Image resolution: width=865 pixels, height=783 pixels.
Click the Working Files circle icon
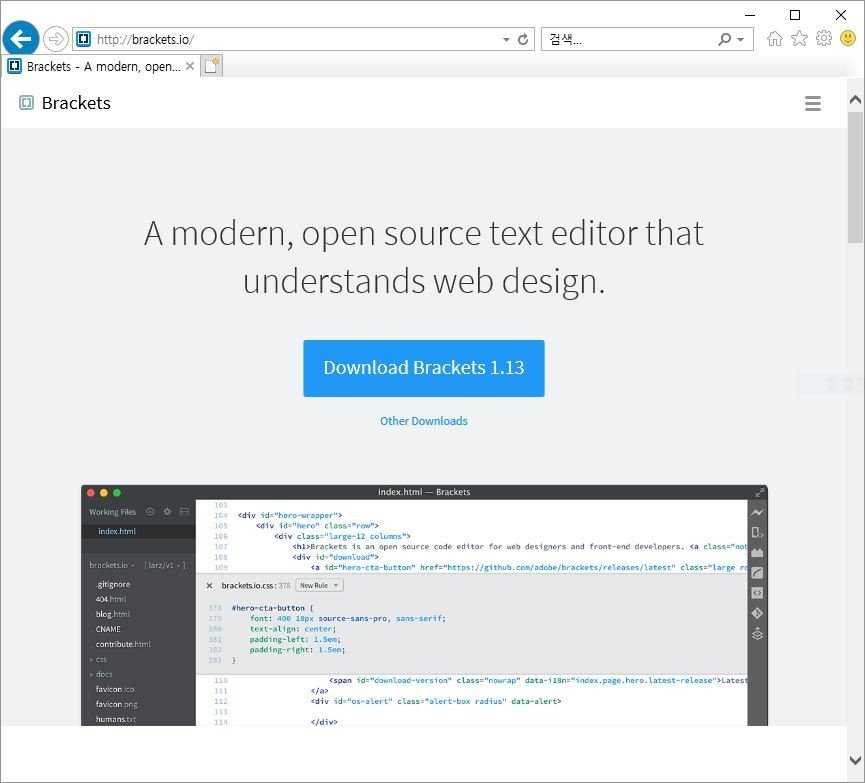(x=149, y=512)
